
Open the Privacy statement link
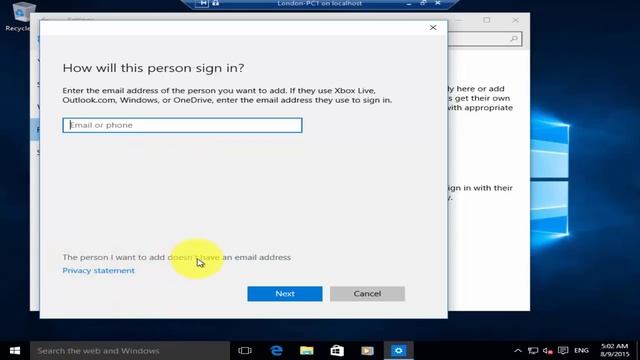coord(98,271)
